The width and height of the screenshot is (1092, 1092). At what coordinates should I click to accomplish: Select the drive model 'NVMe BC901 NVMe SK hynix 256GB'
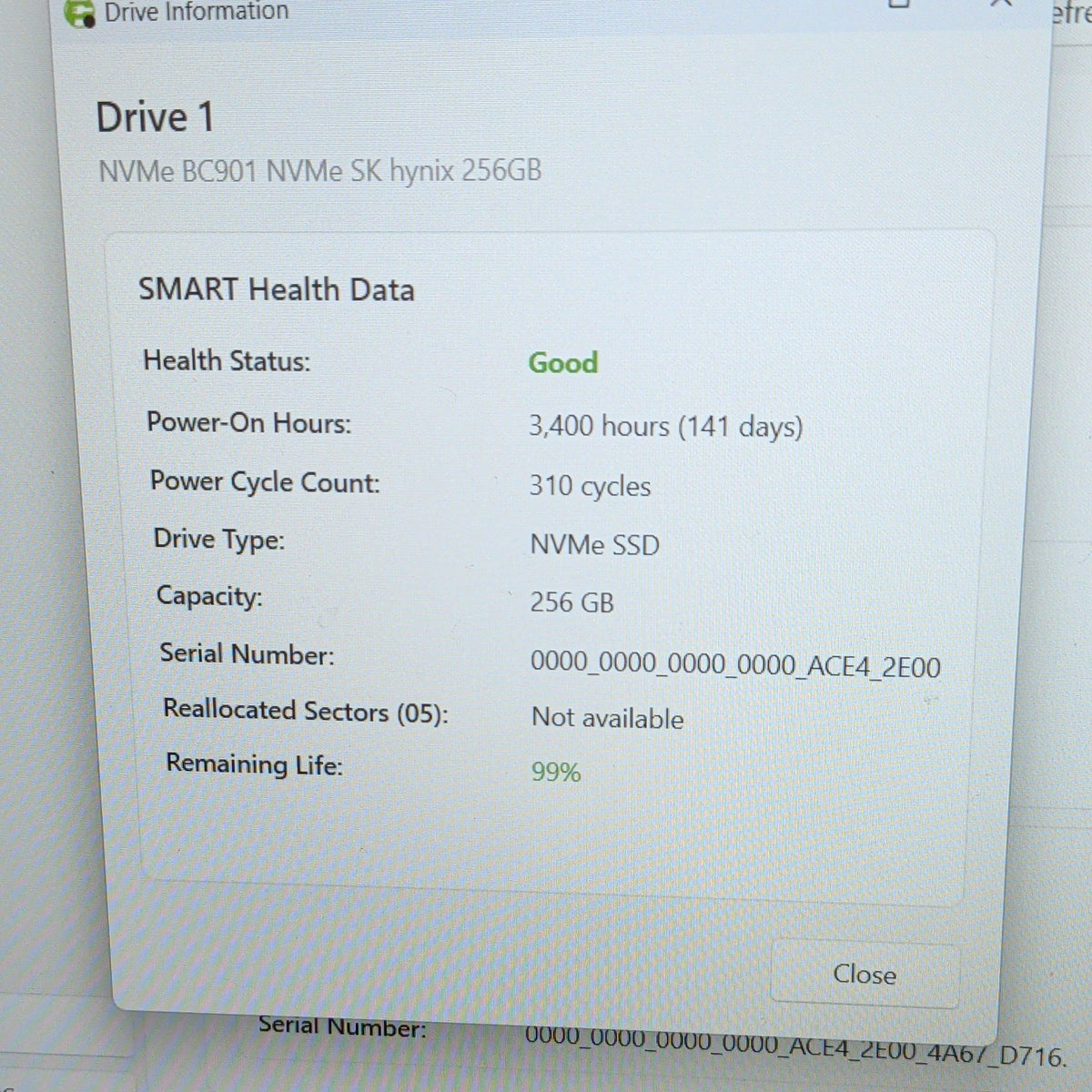319,170
